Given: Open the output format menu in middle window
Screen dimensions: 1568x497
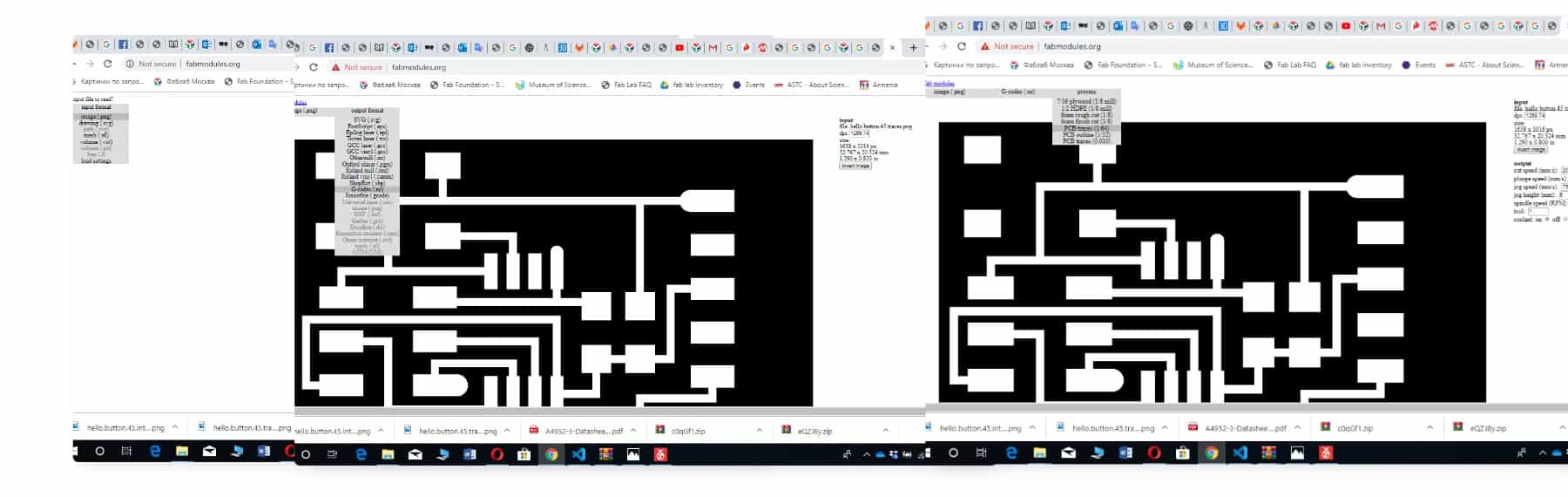Looking at the screenshot, I should (x=367, y=111).
